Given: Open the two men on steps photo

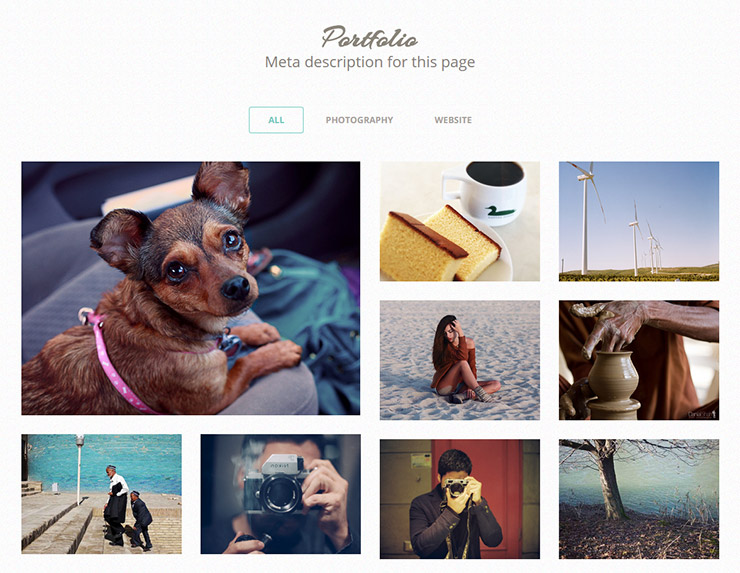Looking at the screenshot, I should (101, 494).
